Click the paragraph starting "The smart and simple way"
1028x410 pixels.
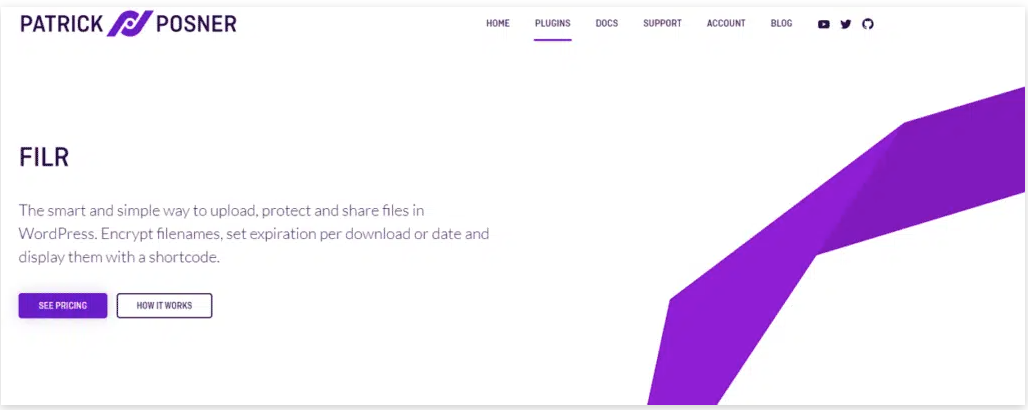[x=254, y=234]
